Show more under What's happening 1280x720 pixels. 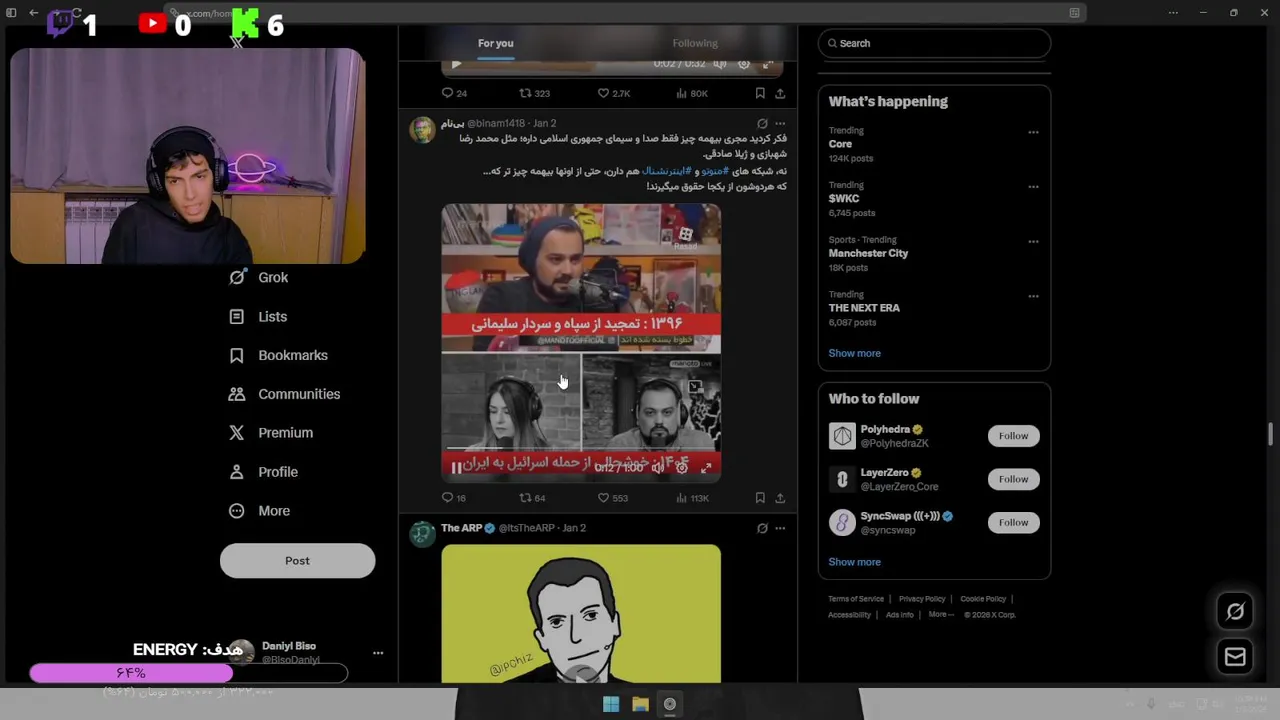tap(854, 353)
